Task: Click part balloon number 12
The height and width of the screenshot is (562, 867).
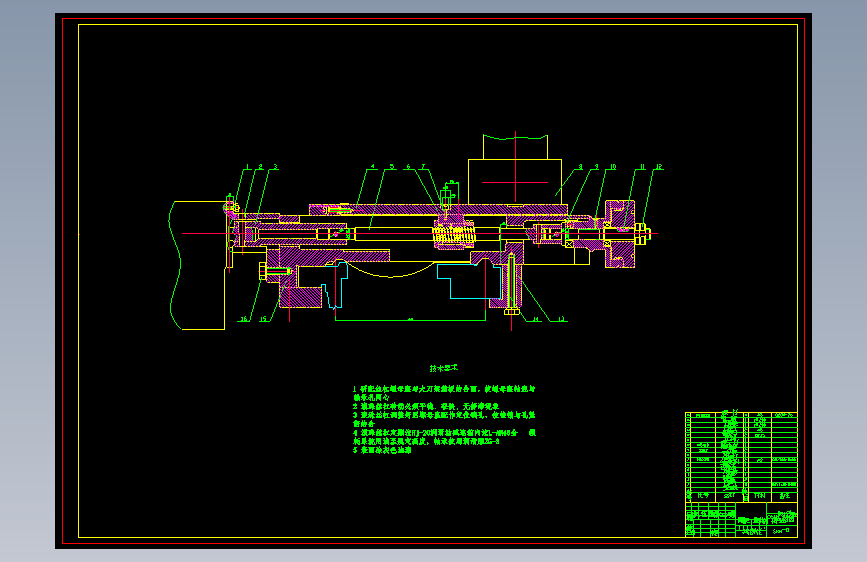Action: click(659, 166)
